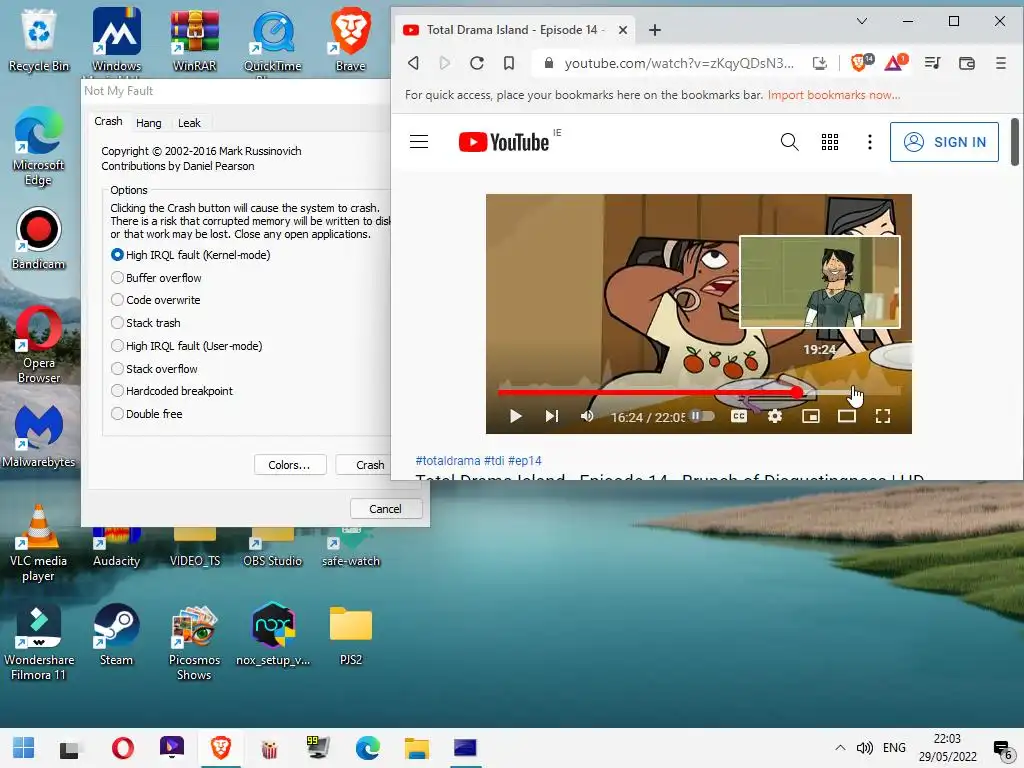Go to YouTube home via logo
1024x768 pixels.
click(x=504, y=142)
